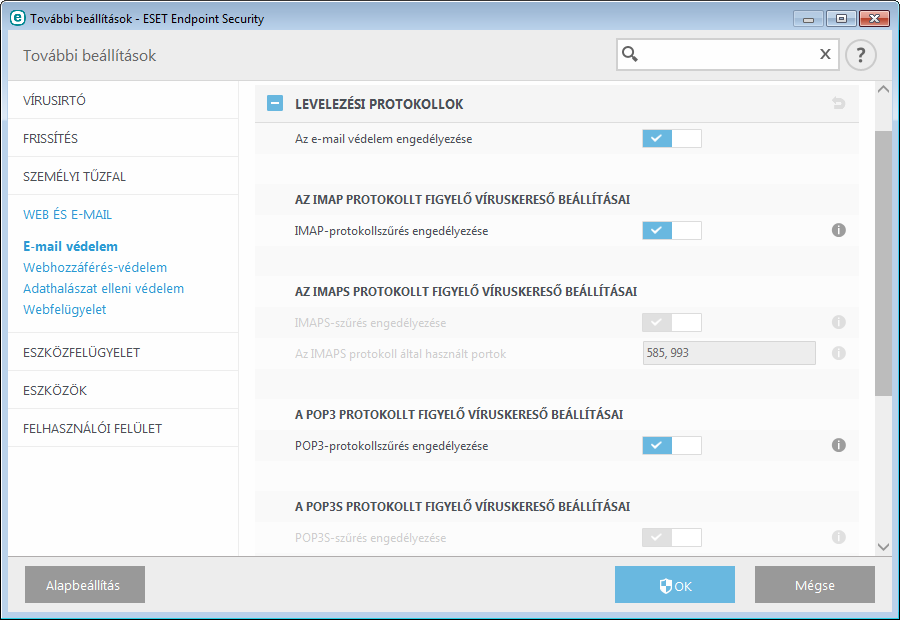
Task: Click inside the search input field
Action: click(728, 55)
